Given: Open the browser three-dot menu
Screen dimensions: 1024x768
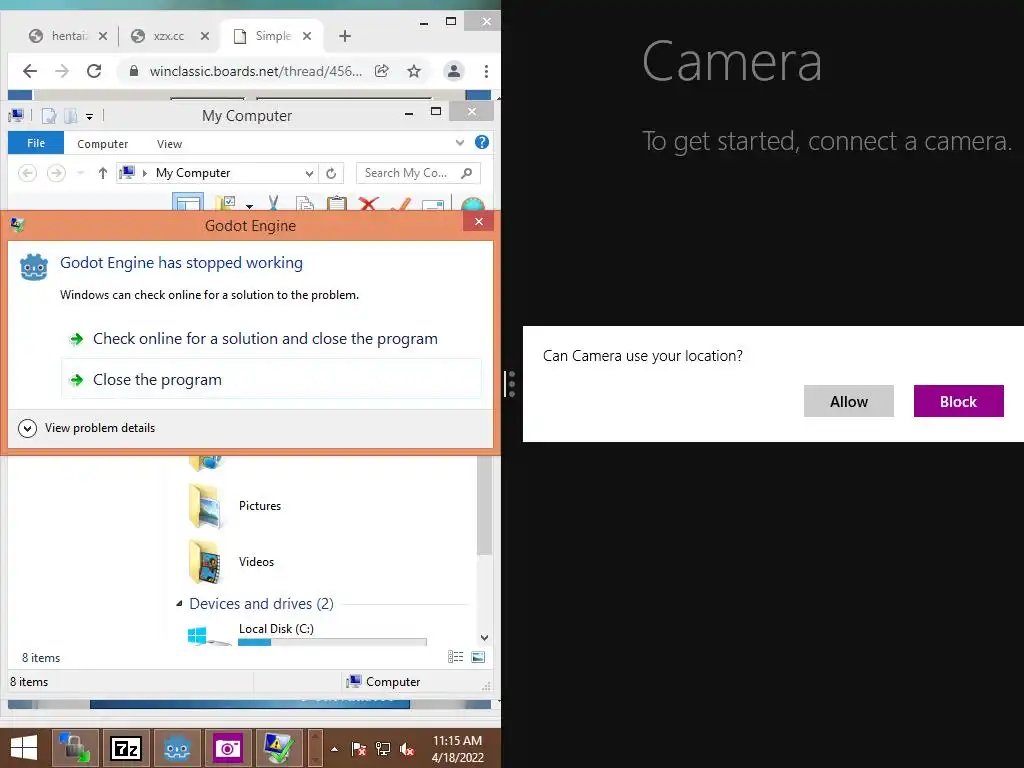Looking at the screenshot, I should click(486, 71).
